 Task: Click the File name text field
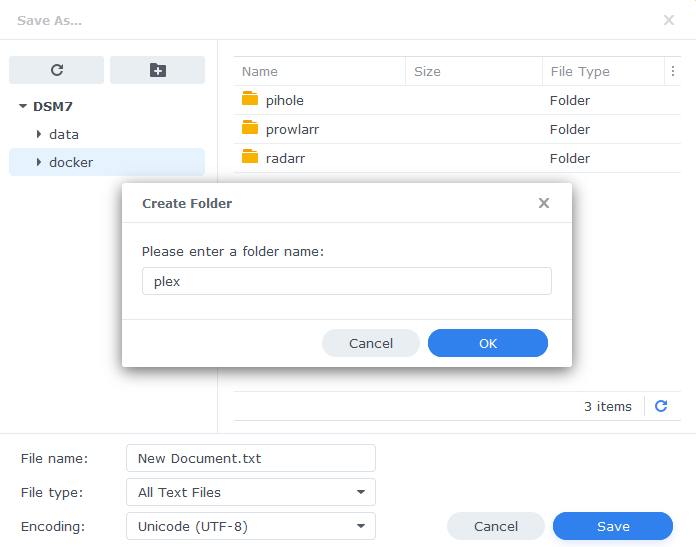pyautogui.click(x=251, y=458)
